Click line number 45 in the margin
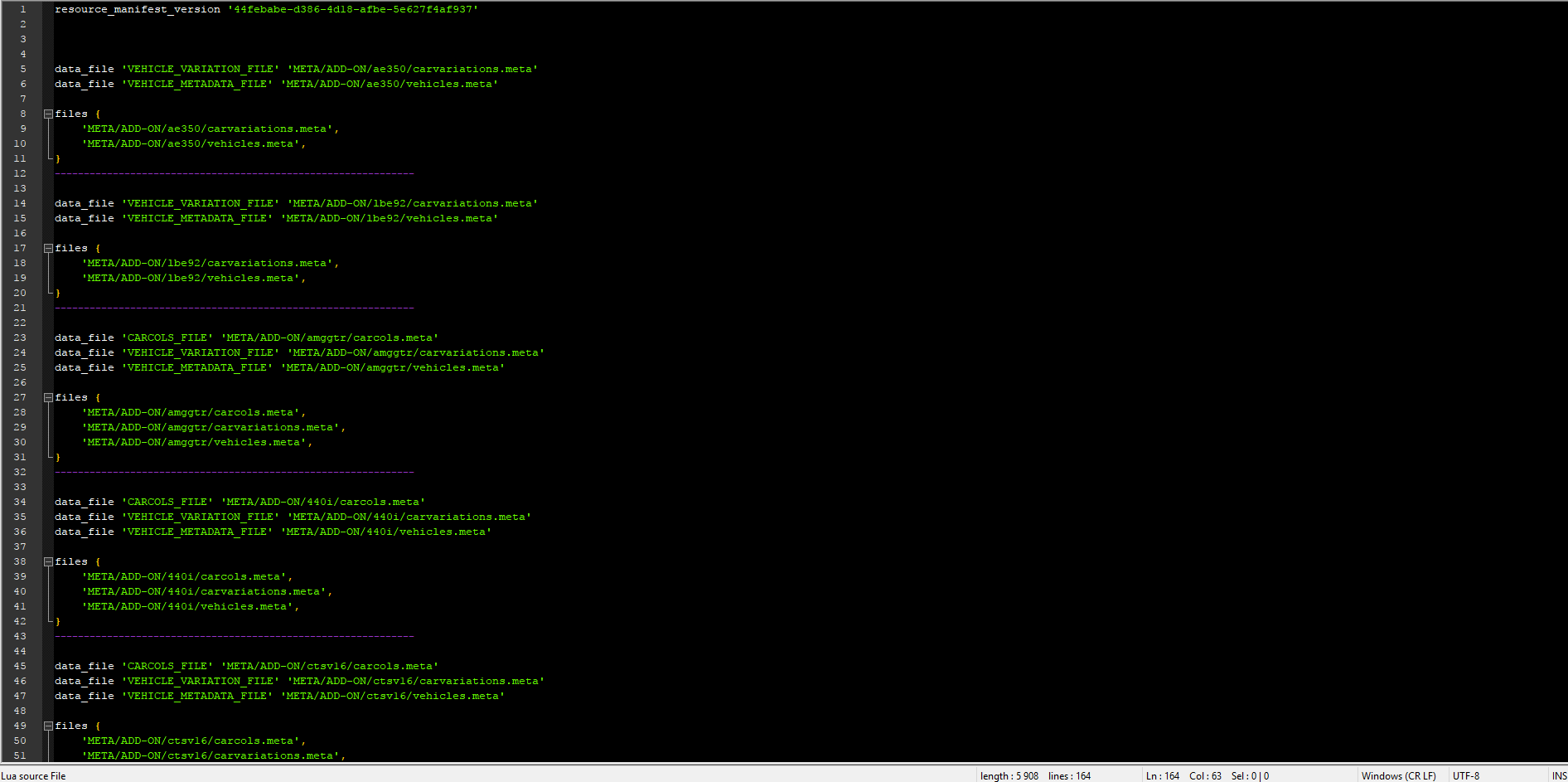The height and width of the screenshot is (782, 1568). point(20,666)
